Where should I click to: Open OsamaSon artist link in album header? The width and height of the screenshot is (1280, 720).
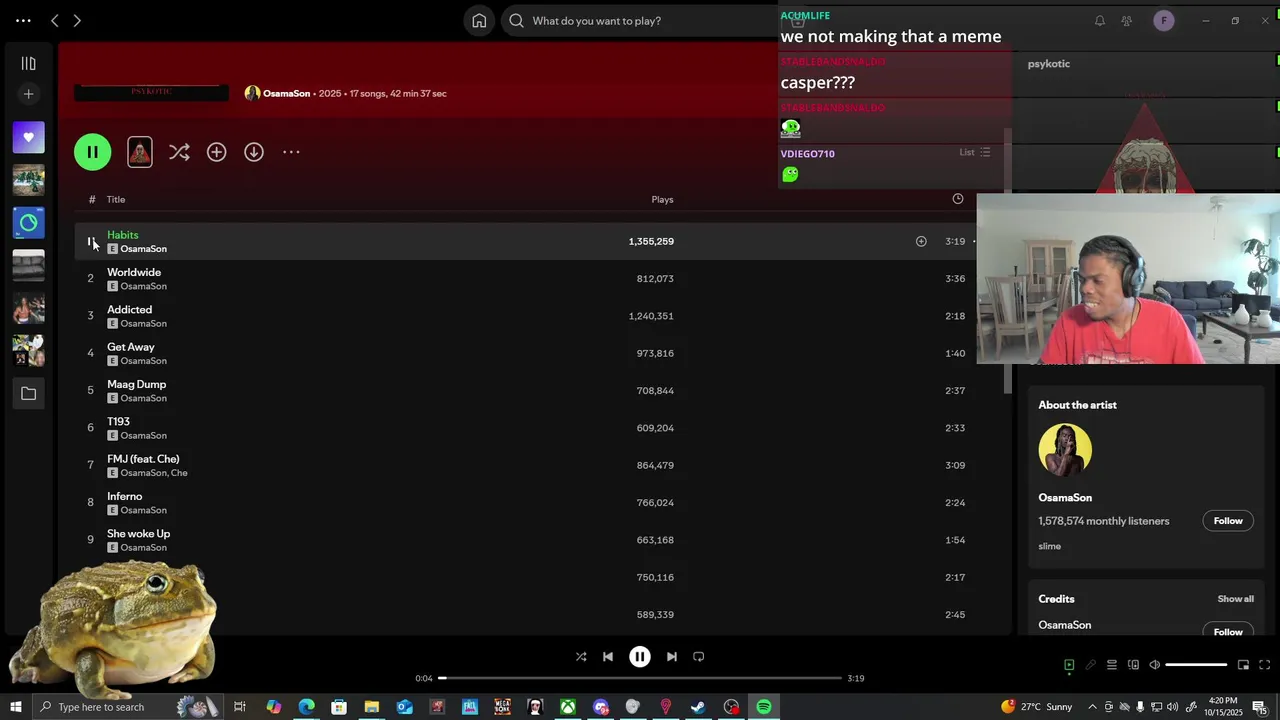tap(286, 93)
